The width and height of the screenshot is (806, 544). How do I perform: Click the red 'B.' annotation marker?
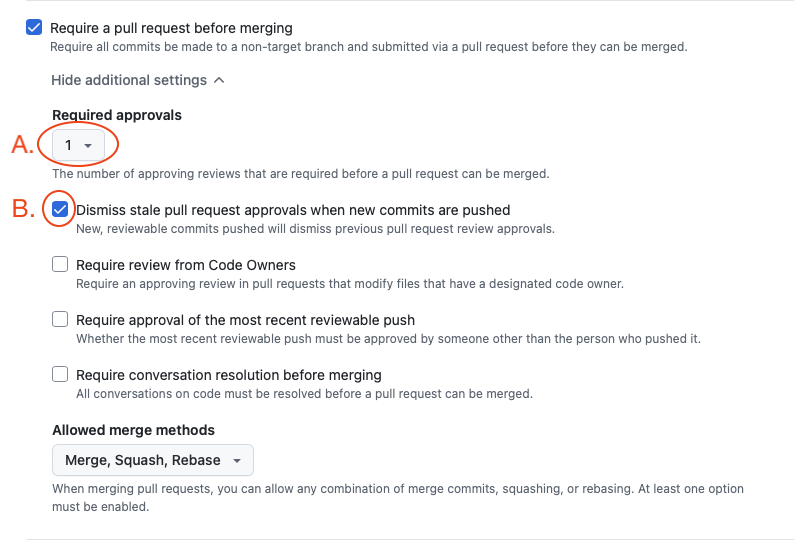click(22, 210)
